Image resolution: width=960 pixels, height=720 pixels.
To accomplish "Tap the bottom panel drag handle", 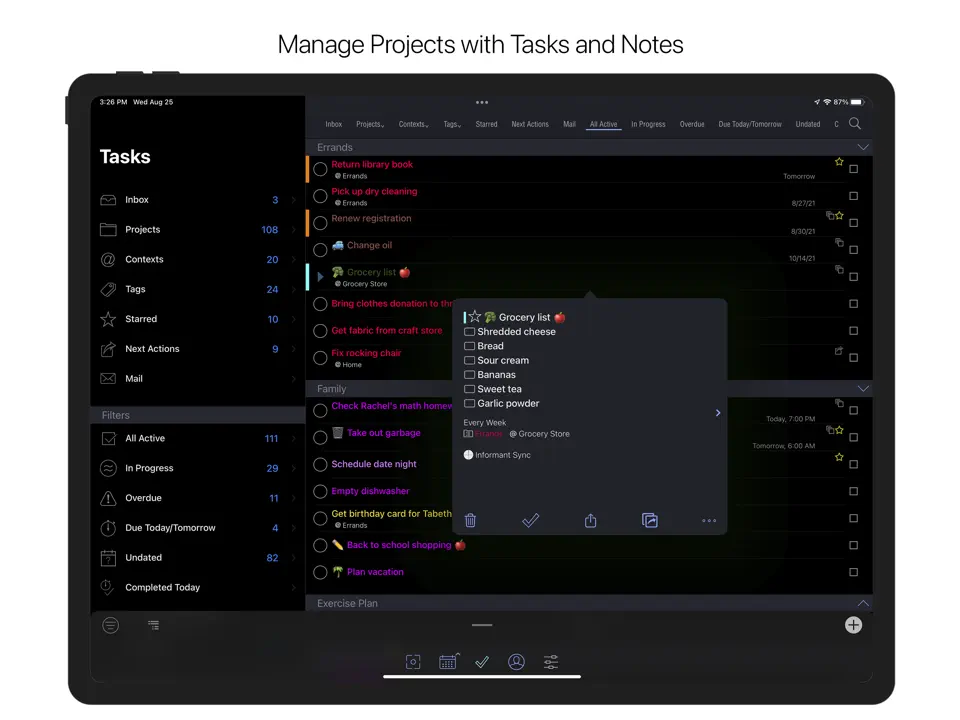I will point(482,625).
